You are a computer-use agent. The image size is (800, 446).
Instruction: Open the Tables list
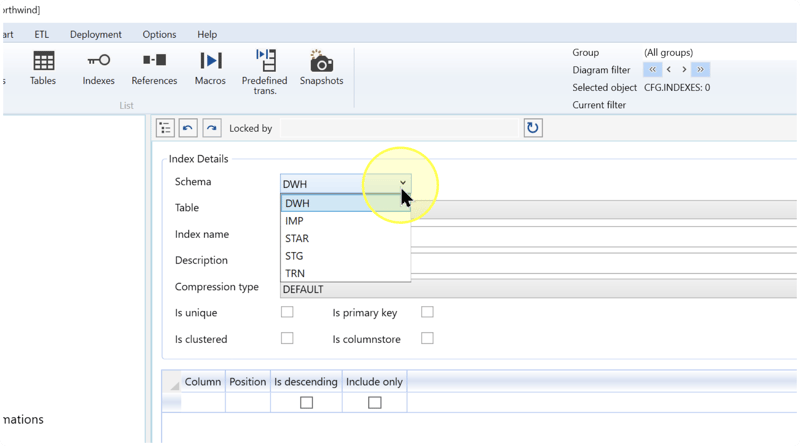[x=43, y=68]
